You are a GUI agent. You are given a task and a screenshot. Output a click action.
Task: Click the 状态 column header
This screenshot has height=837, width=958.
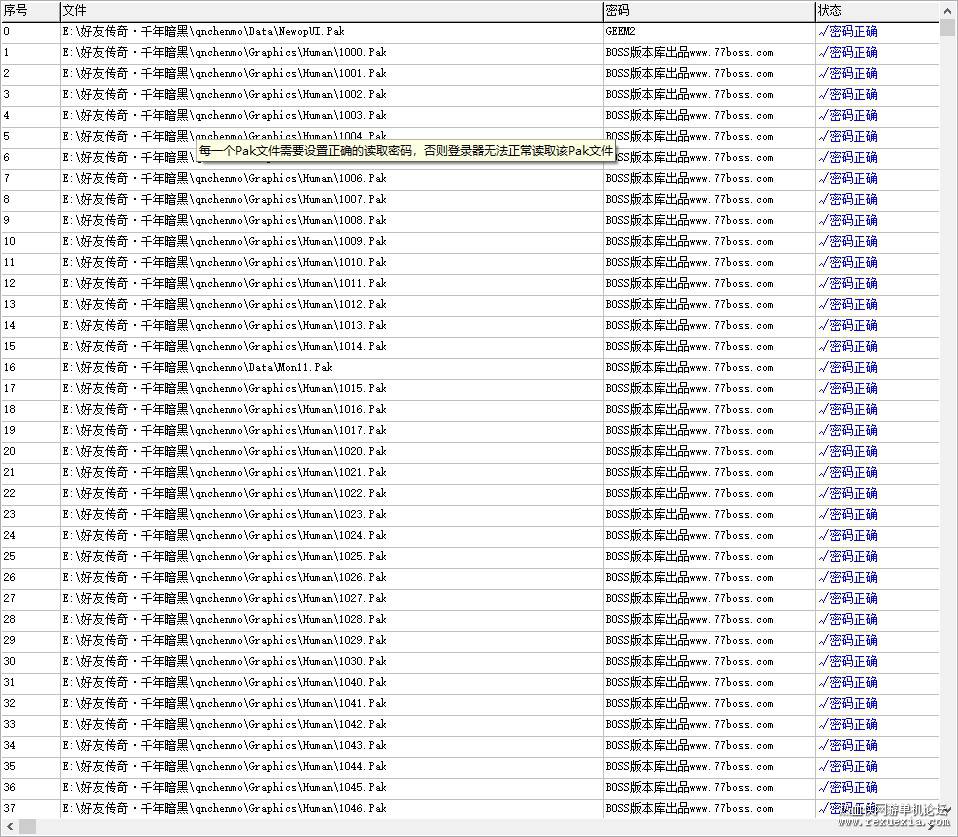point(877,10)
